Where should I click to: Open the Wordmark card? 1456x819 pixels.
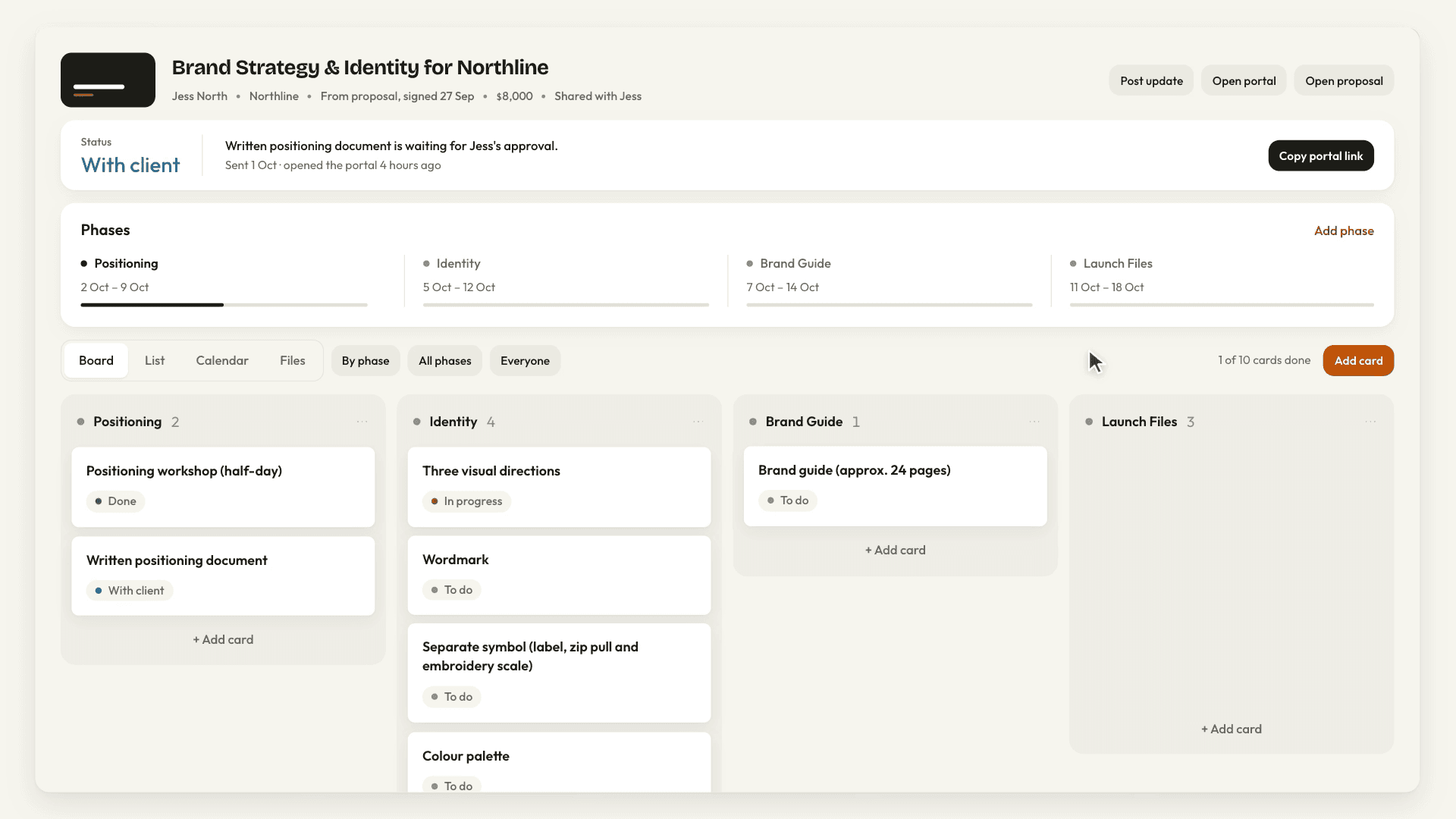(x=559, y=576)
